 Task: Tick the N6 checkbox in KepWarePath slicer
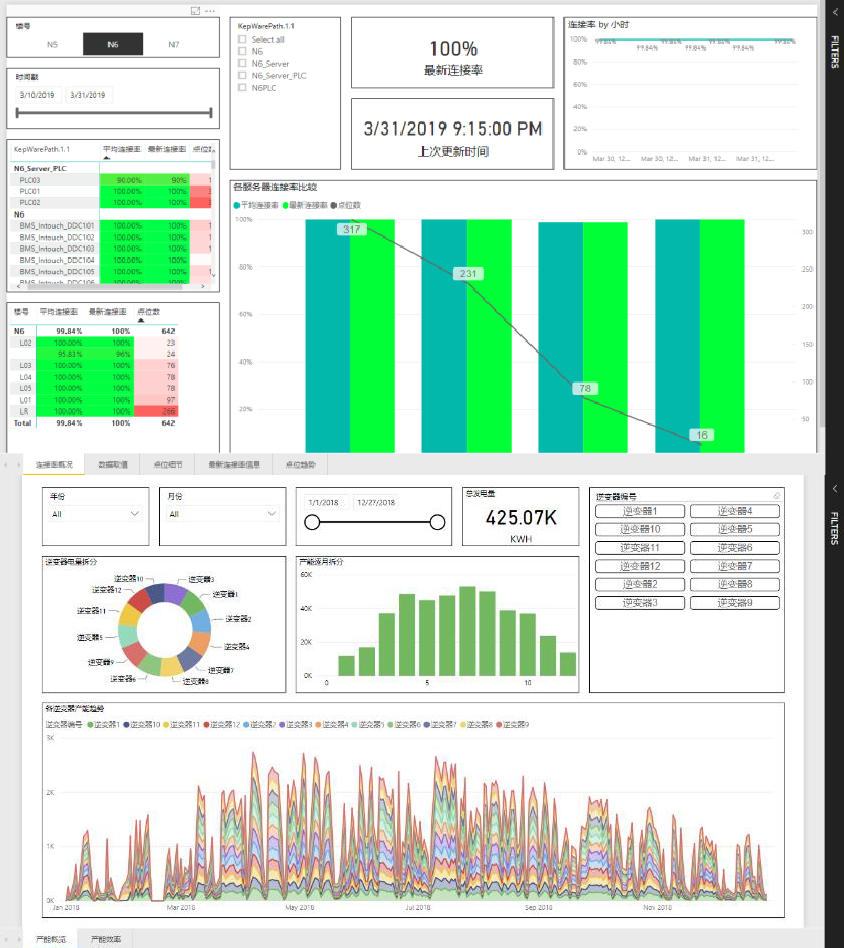pos(242,51)
